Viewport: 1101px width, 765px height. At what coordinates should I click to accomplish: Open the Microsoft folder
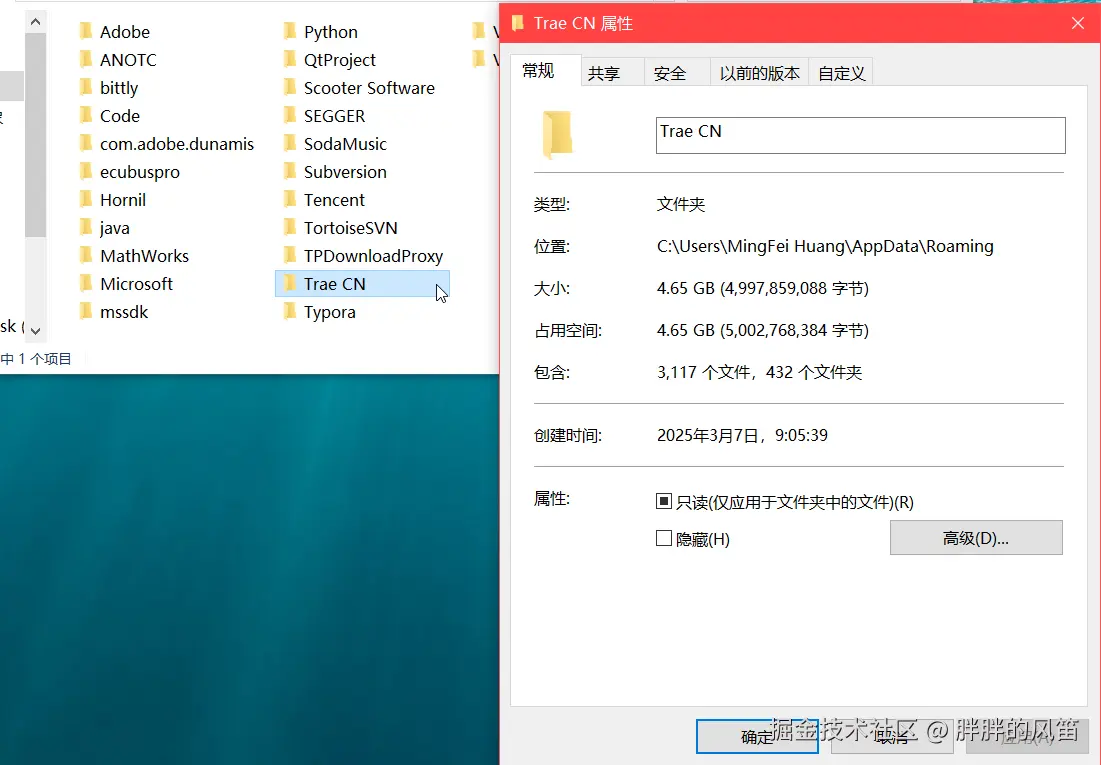[x=140, y=283]
